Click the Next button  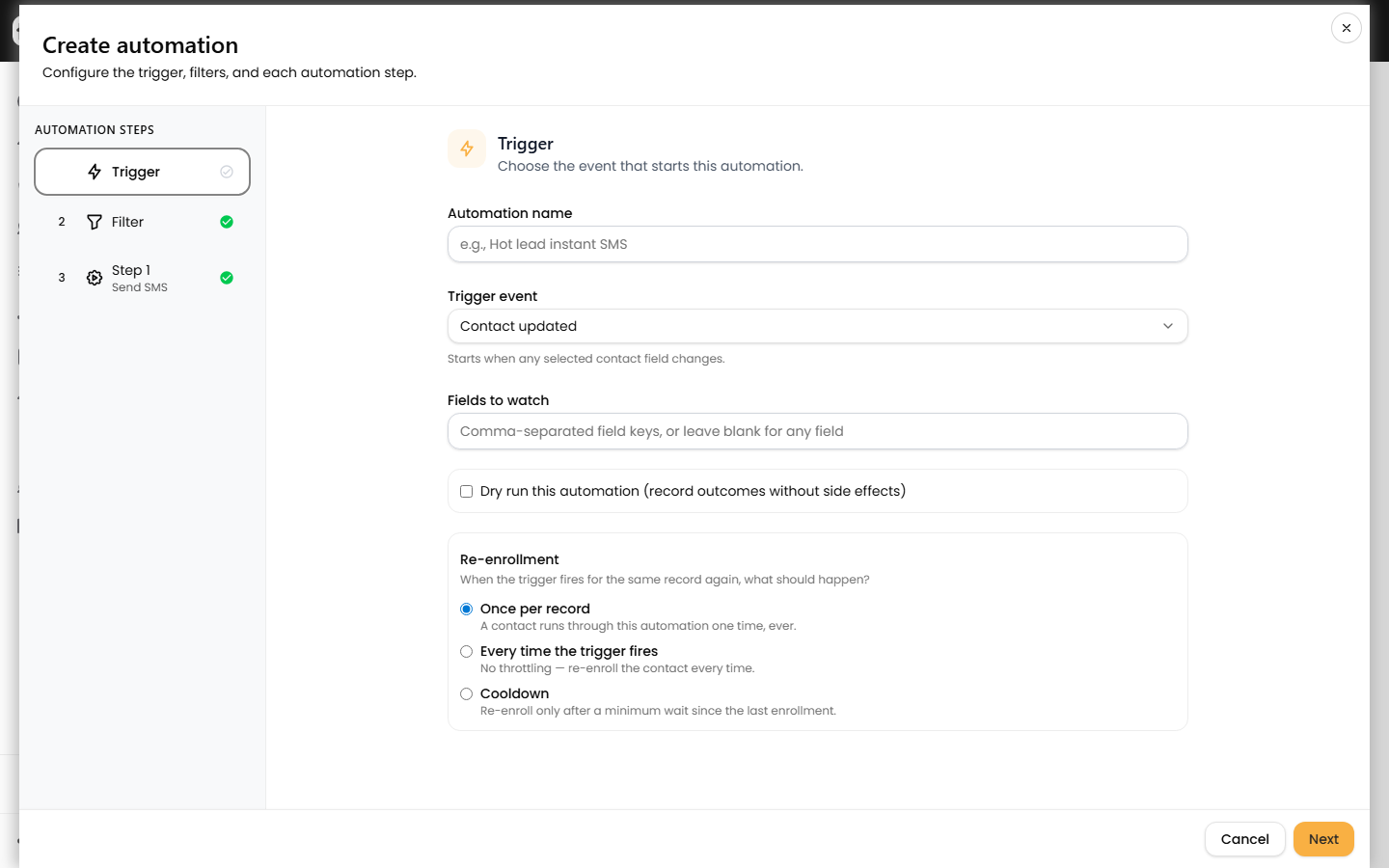click(x=1323, y=839)
